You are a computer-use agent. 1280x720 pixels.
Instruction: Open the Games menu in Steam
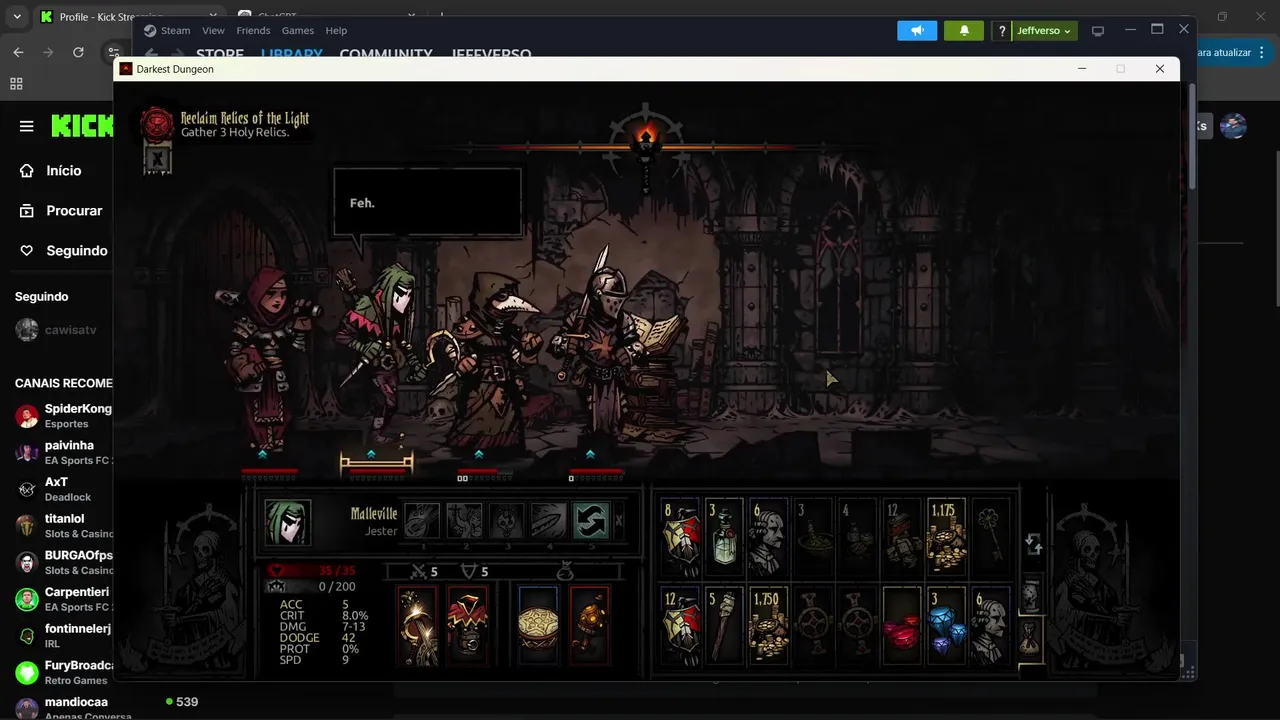297,30
